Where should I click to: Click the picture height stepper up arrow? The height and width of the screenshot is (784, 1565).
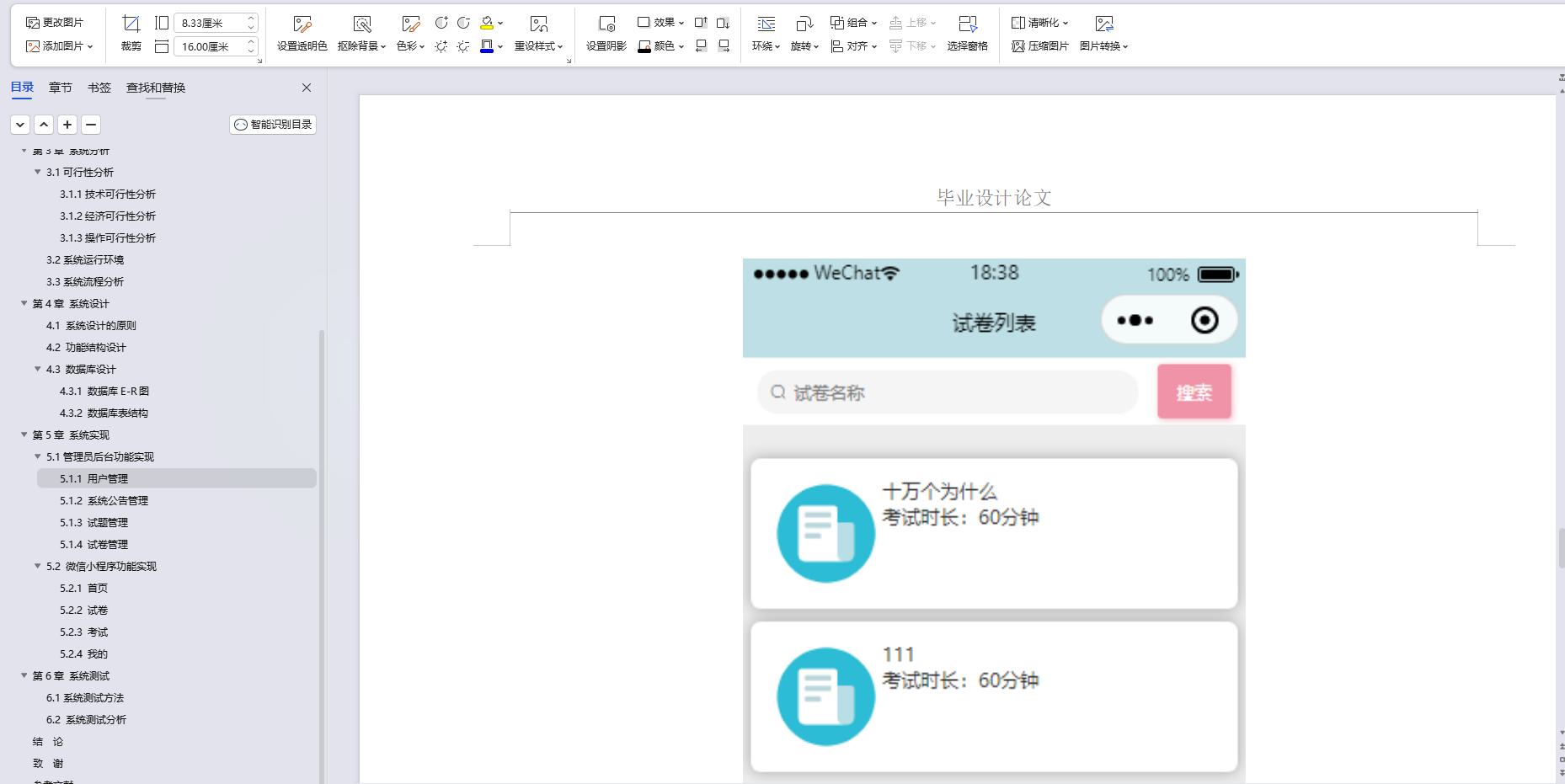[250, 18]
